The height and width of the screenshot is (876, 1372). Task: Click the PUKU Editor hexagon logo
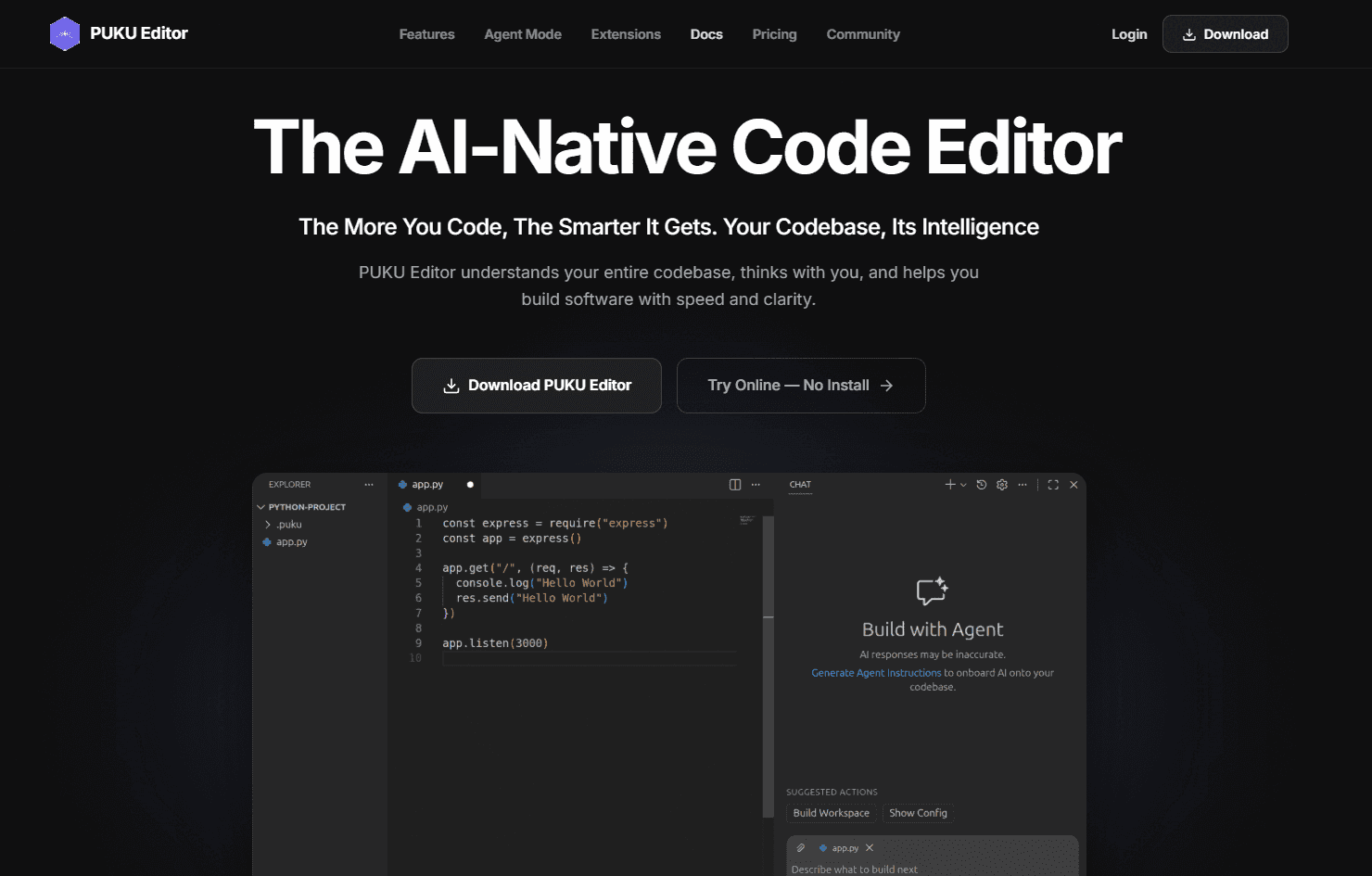click(x=65, y=34)
